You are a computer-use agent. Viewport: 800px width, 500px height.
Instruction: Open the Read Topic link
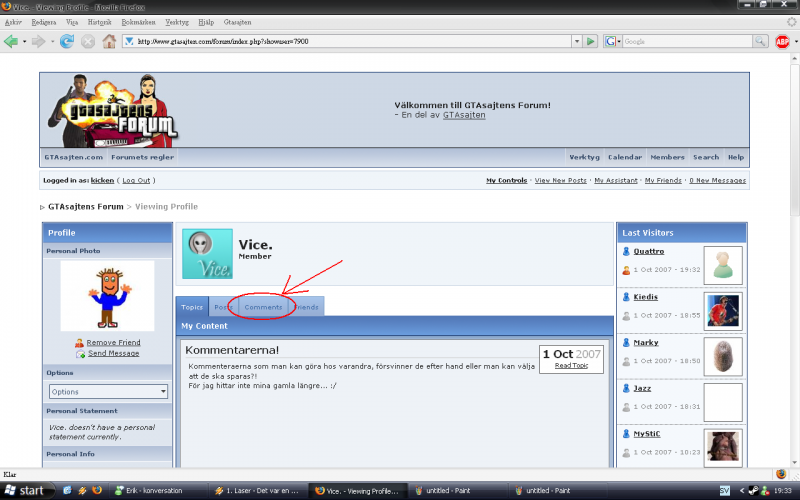click(571, 365)
